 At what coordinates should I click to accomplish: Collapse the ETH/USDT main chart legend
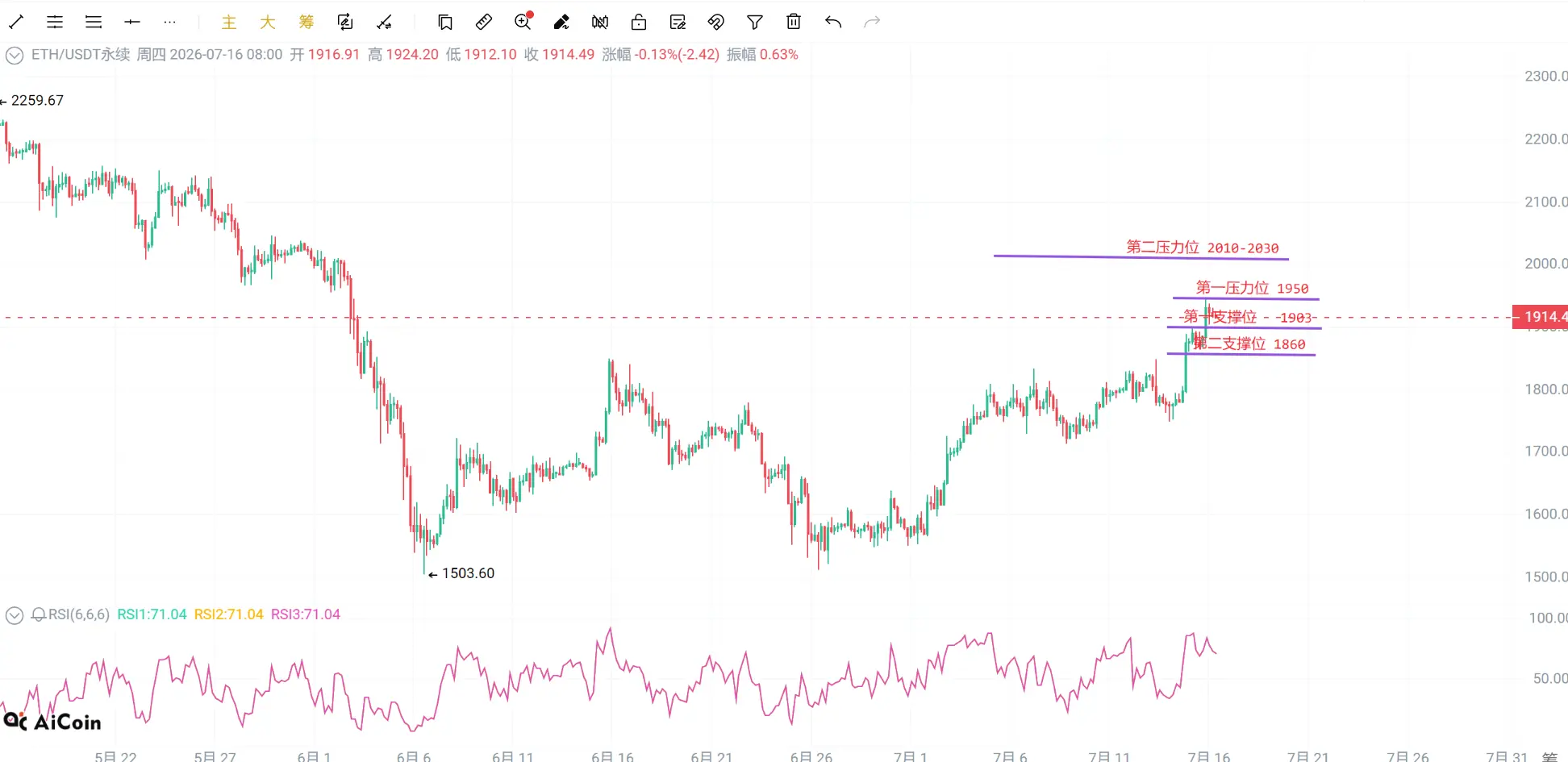(15, 55)
